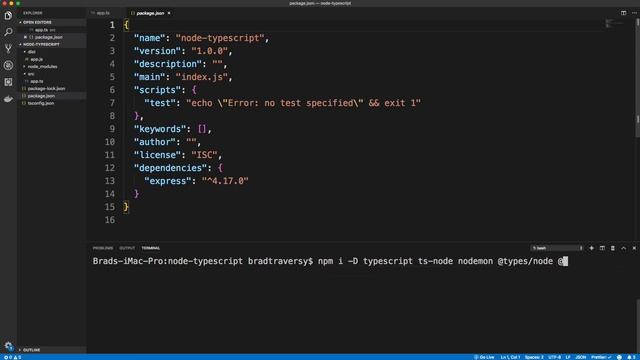Viewport: 640px width, 360px height.
Task: Select package.json in the NODE-TYPESCRIPT file tree
Action: click(x=41, y=96)
